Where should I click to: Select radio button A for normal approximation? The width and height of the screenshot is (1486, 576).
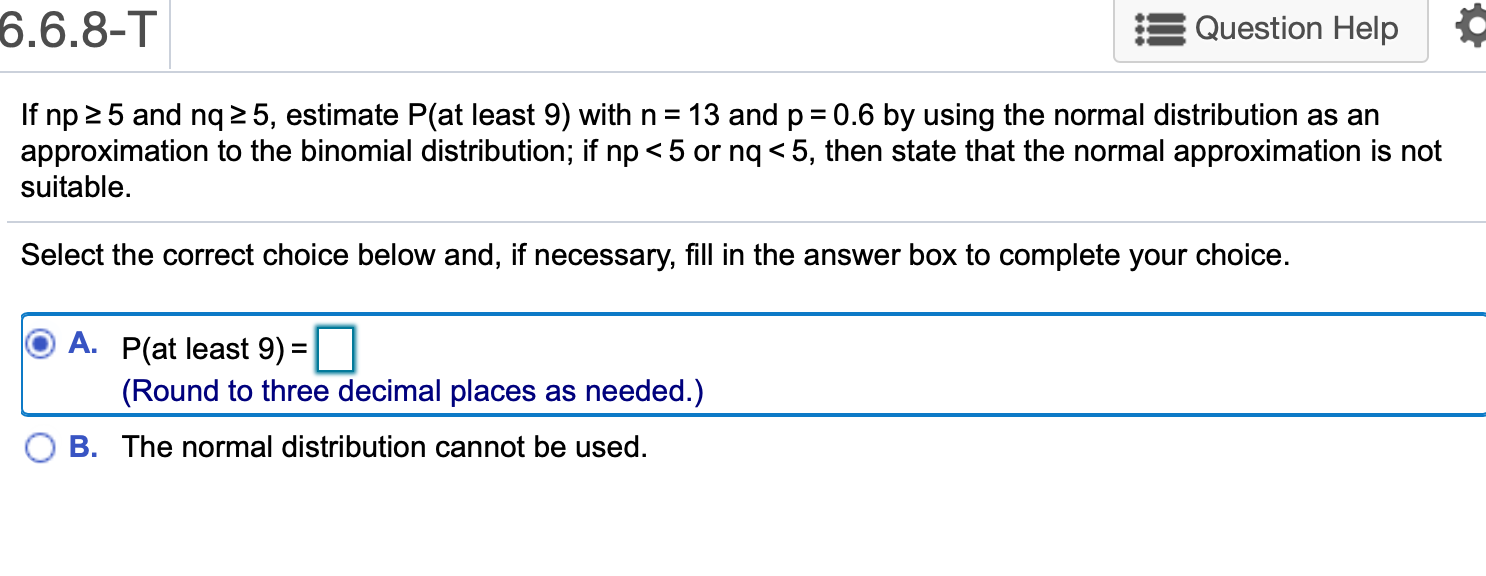tap(39, 344)
